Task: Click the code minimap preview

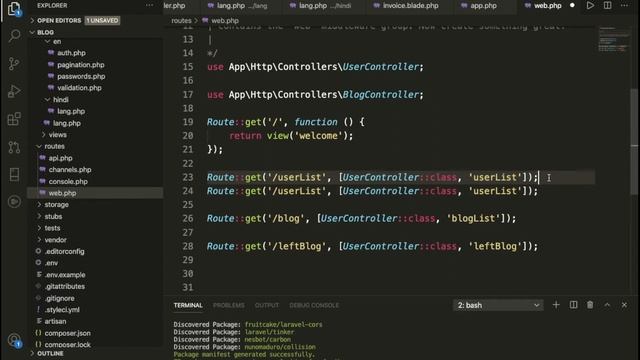Action: pos(614,40)
